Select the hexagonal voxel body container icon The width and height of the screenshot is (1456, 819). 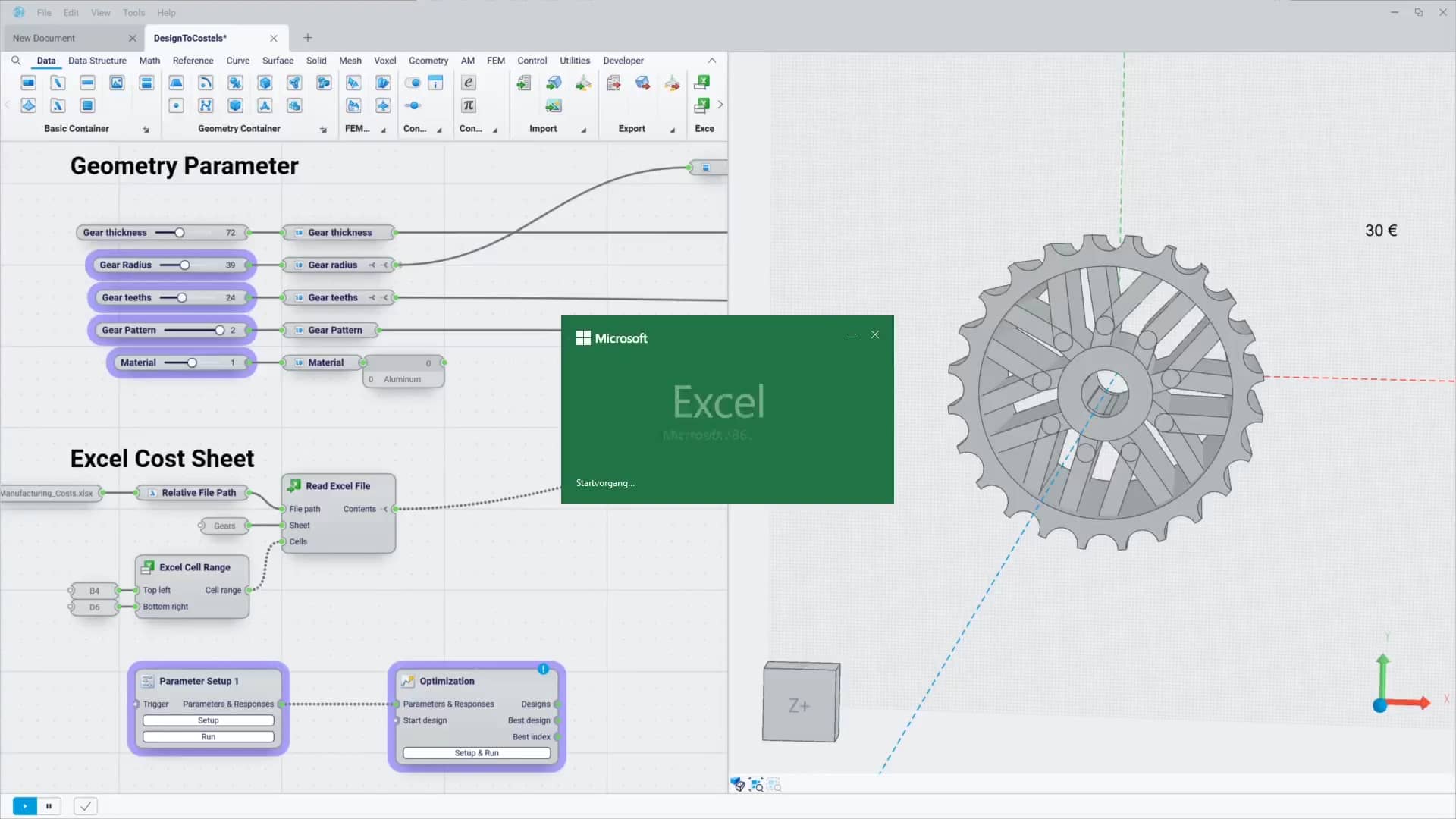(x=265, y=83)
